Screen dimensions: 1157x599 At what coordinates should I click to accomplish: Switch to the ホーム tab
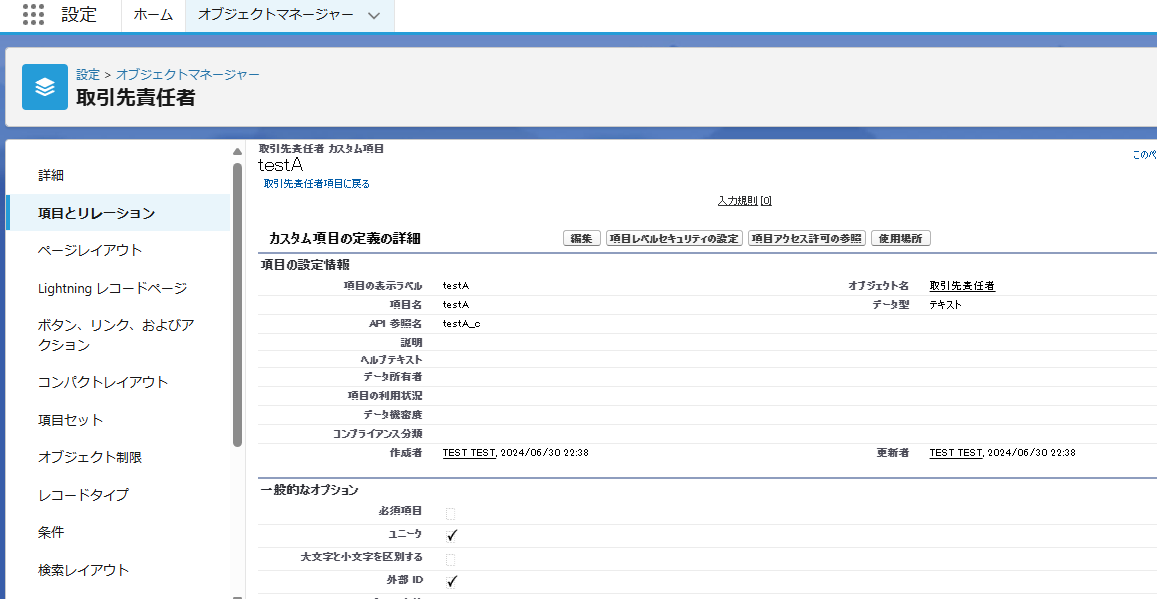(153, 15)
